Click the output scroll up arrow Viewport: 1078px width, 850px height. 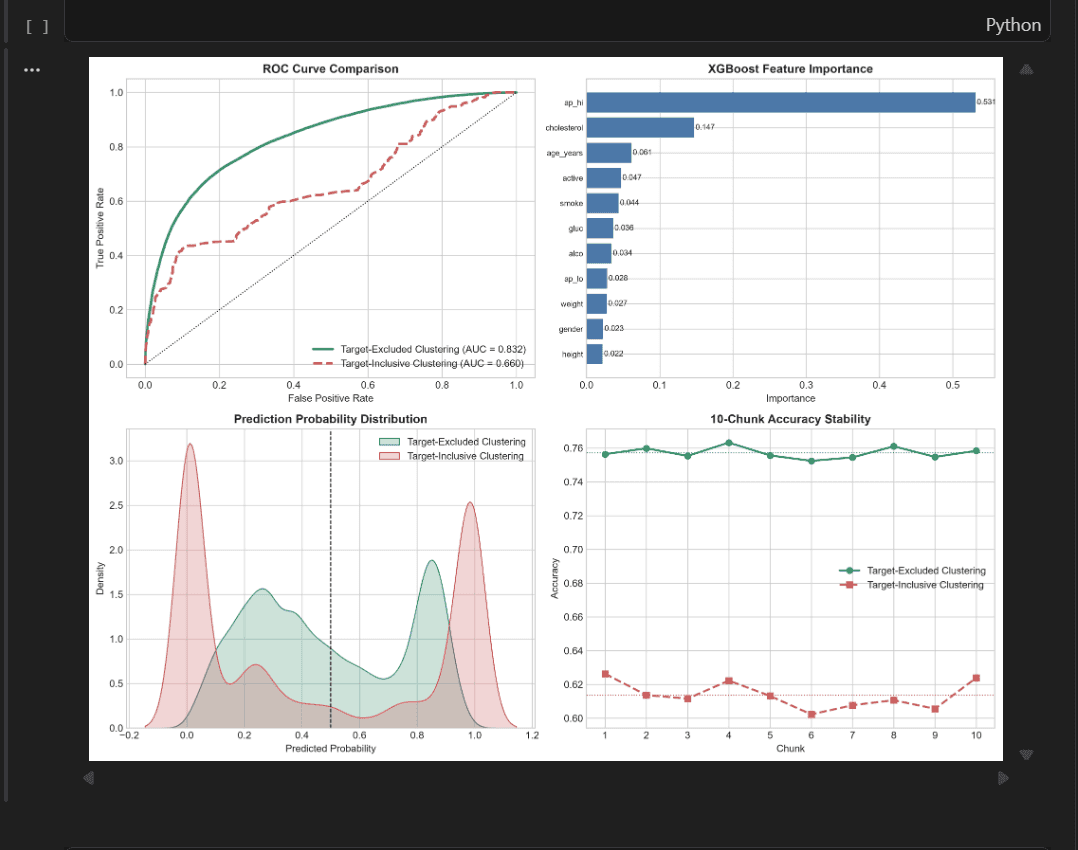point(1026,69)
